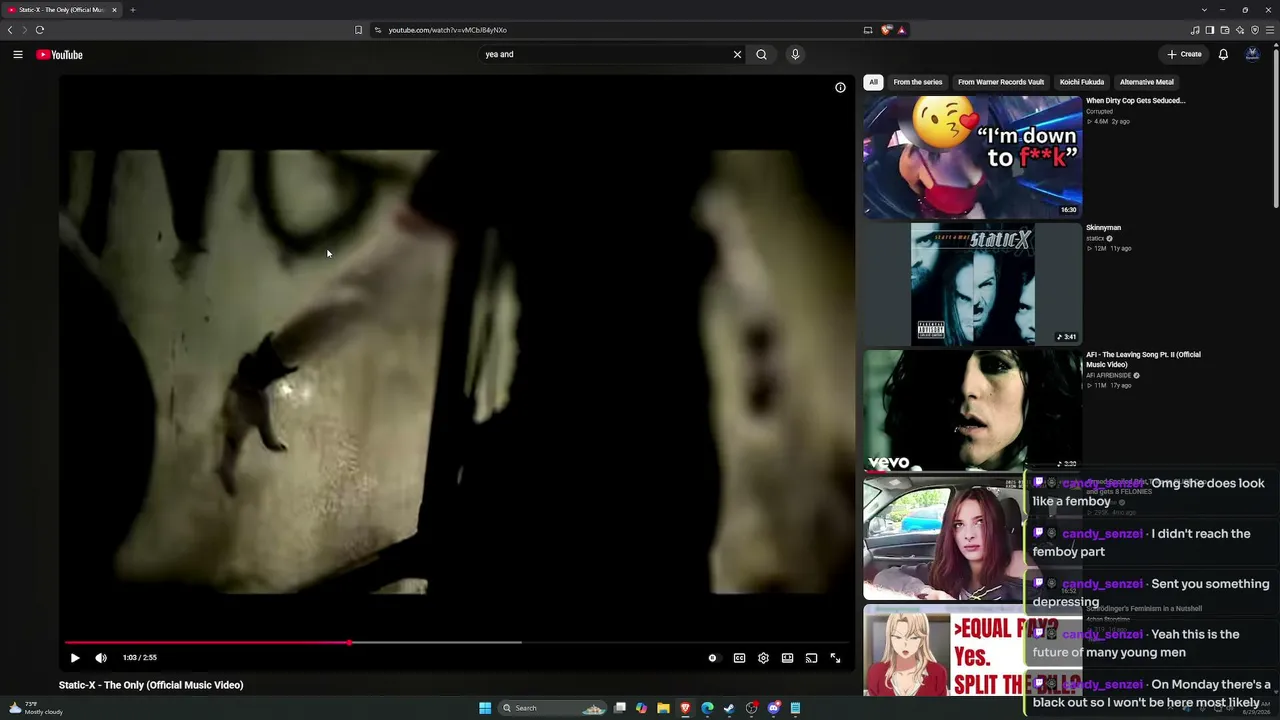Go back with the browser back arrow
This screenshot has width=1280, height=720.
click(10, 30)
